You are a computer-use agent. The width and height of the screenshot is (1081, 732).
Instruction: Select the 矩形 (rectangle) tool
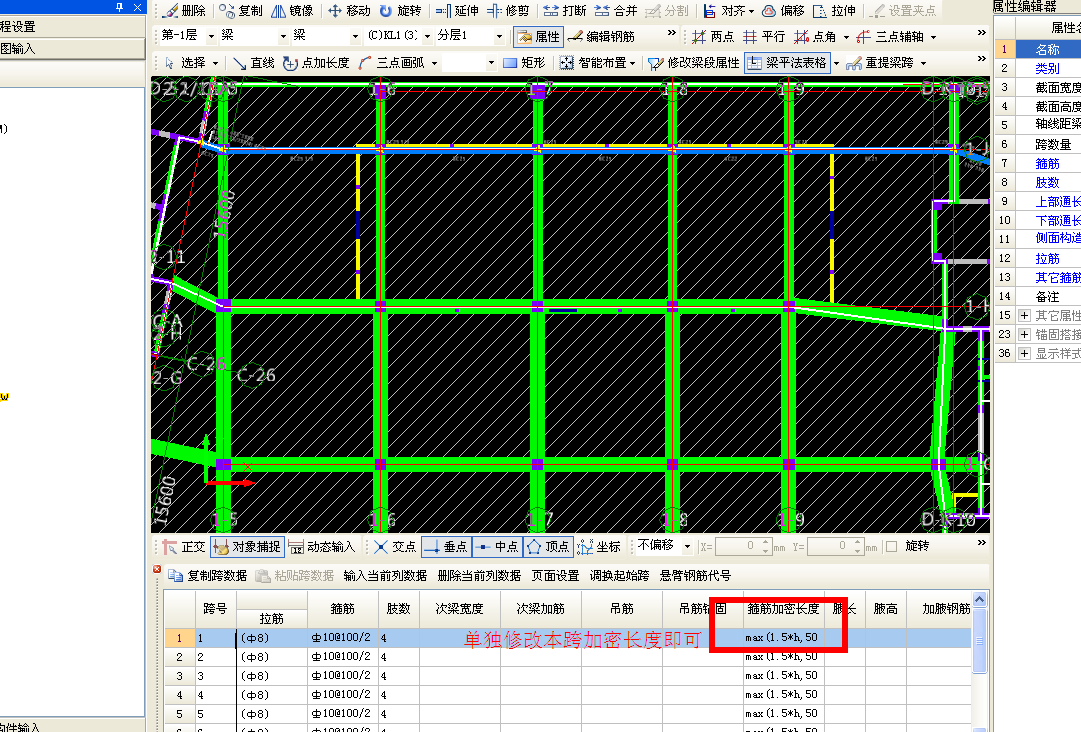point(524,63)
